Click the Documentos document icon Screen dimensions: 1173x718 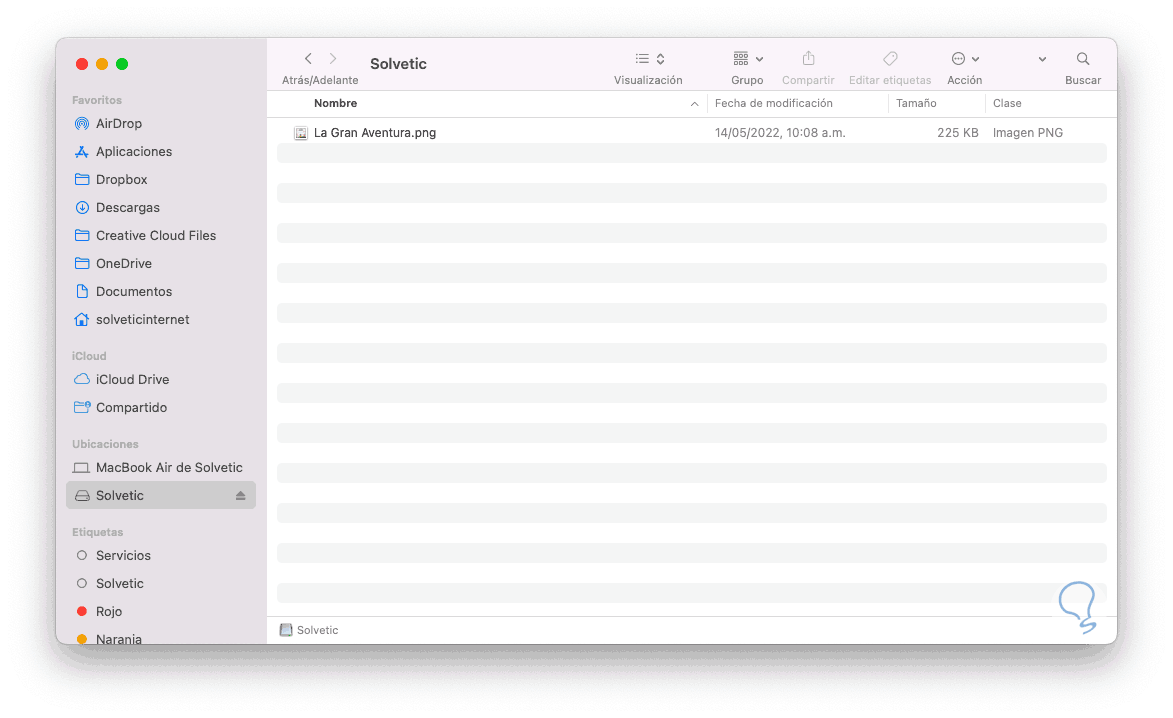[x=82, y=292]
